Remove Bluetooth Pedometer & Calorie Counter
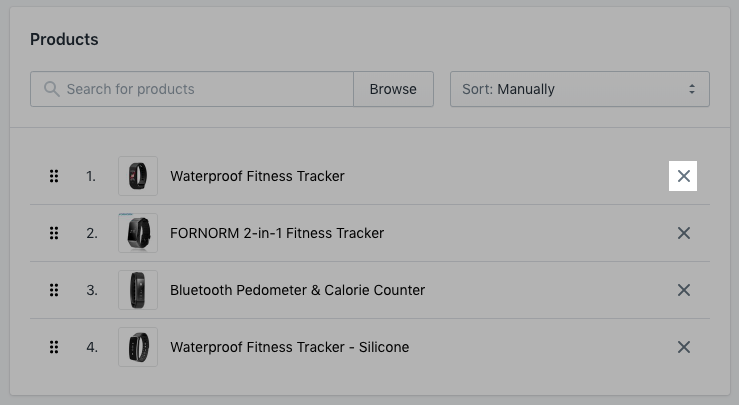Viewport: 739px width, 405px height. (x=683, y=290)
